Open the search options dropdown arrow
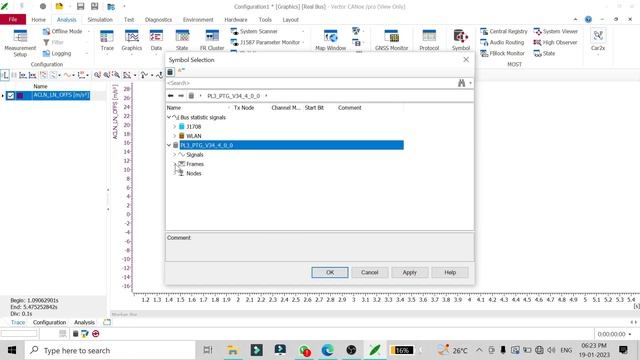The height and width of the screenshot is (360, 640). [470, 83]
